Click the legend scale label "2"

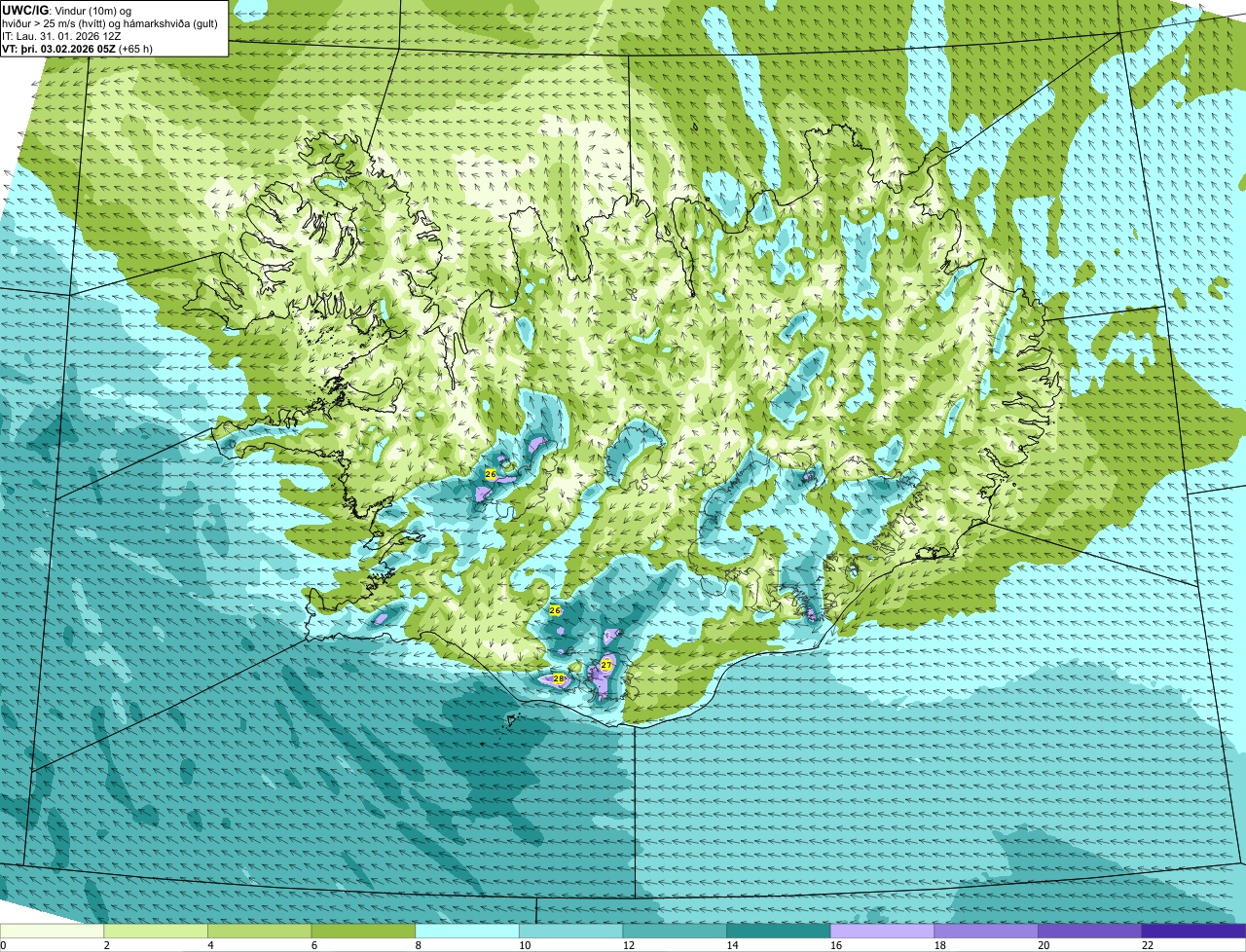pos(106,945)
